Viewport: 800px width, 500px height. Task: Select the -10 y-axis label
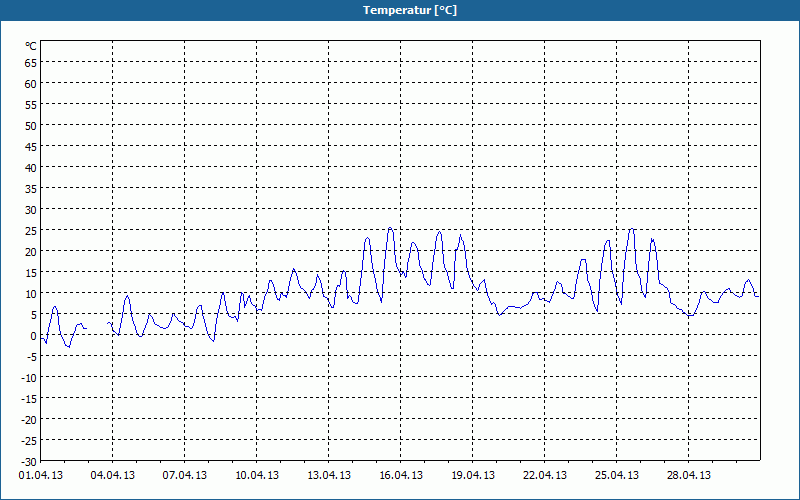[29, 378]
